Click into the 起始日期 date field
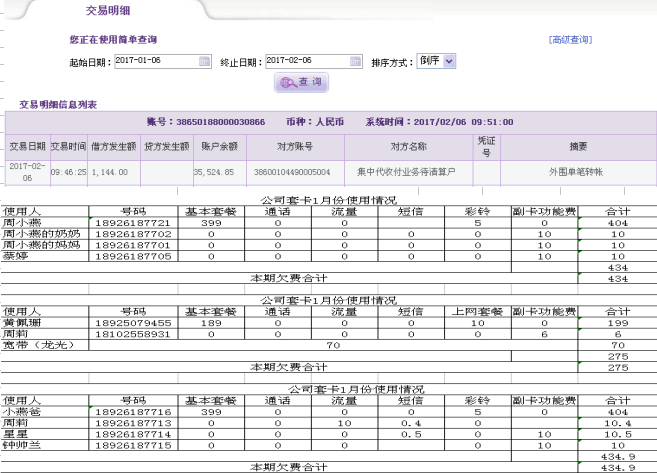The height and width of the screenshot is (473, 657). point(155,61)
